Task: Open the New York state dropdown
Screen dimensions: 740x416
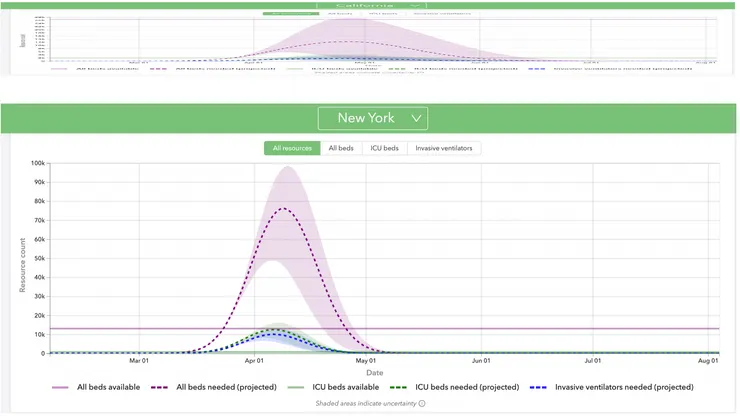Action: pyautogui.click(x=373, y=118)
